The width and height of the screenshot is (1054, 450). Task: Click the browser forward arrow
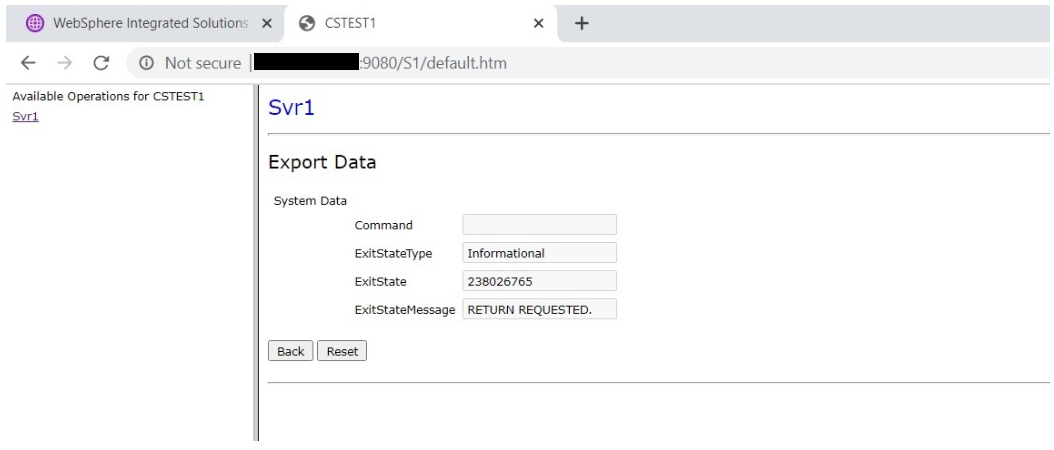click(x=65, y=64)
